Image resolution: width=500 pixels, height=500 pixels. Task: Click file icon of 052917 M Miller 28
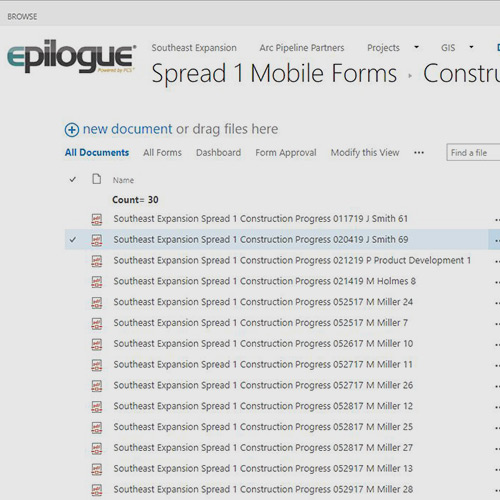[x=97, y=490]
